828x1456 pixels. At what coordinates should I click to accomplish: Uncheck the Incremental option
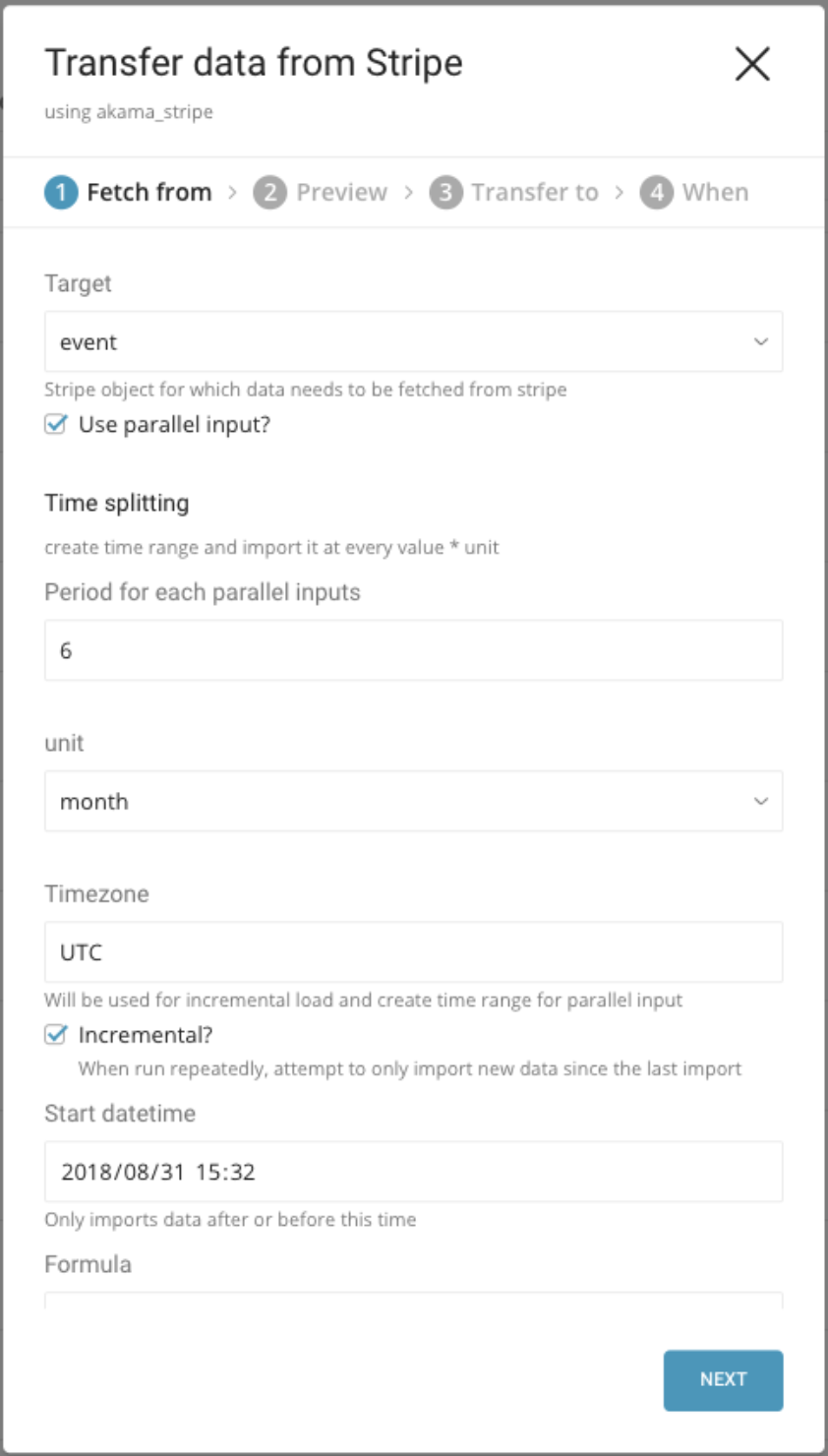[56, 1035]
